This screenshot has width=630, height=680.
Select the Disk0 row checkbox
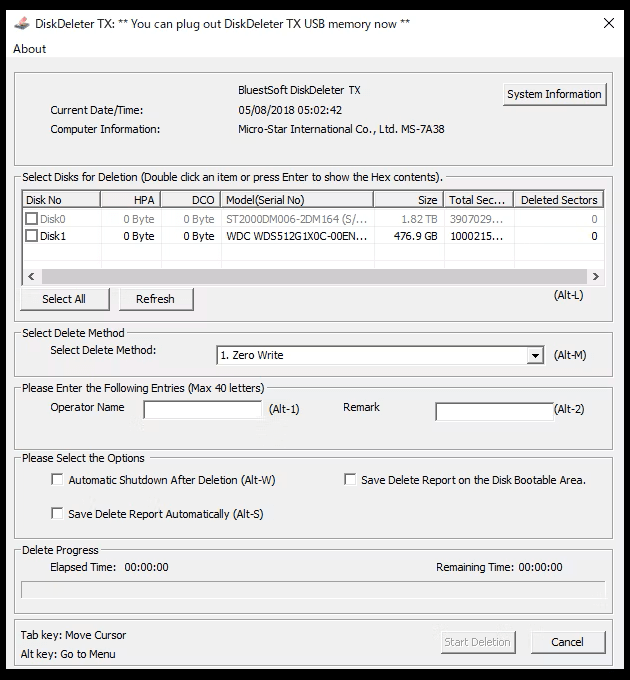[x=32, y=218]
